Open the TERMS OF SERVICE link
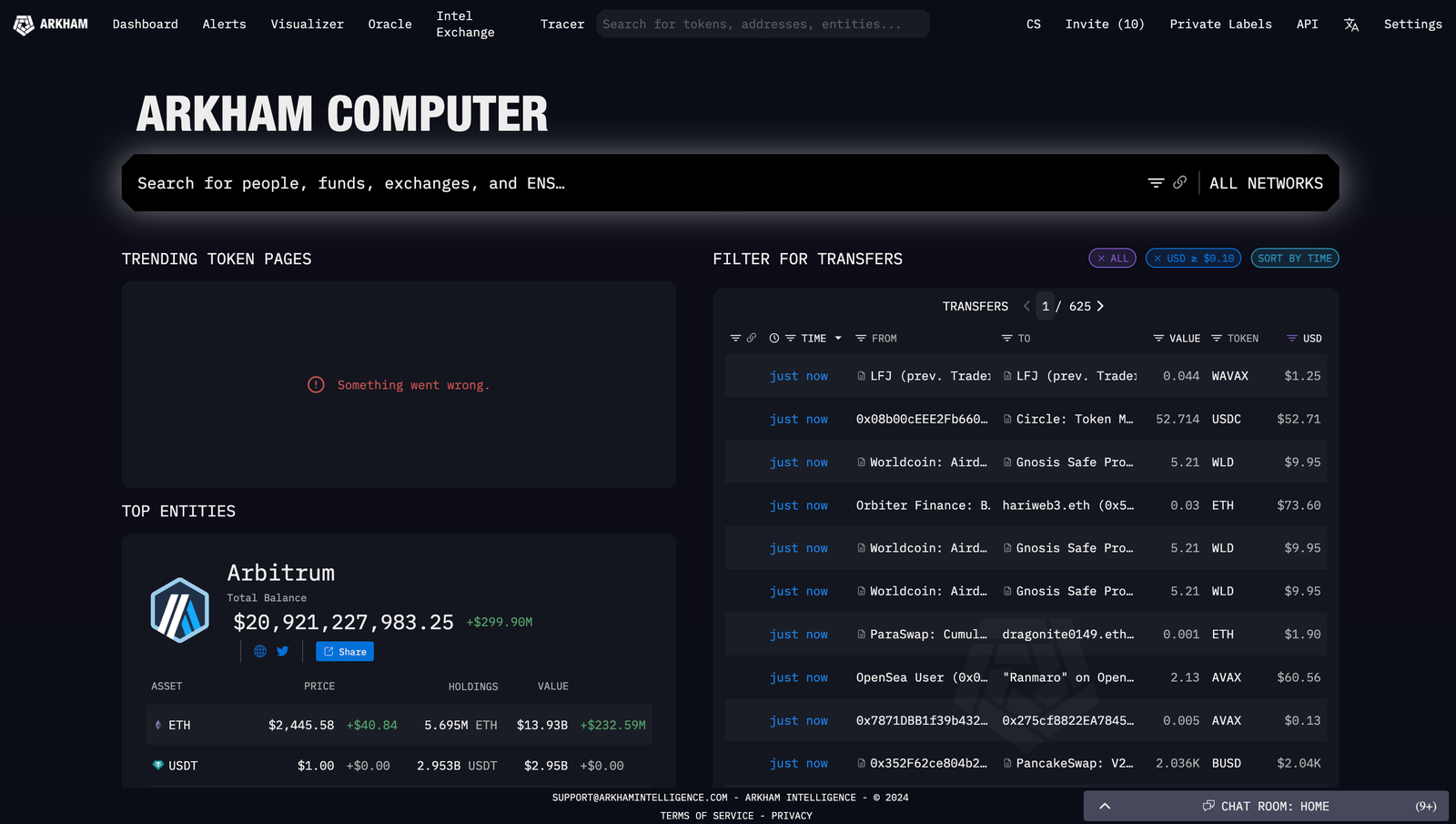This screenshot has height=824, width=1456. (x=705, y=815)
